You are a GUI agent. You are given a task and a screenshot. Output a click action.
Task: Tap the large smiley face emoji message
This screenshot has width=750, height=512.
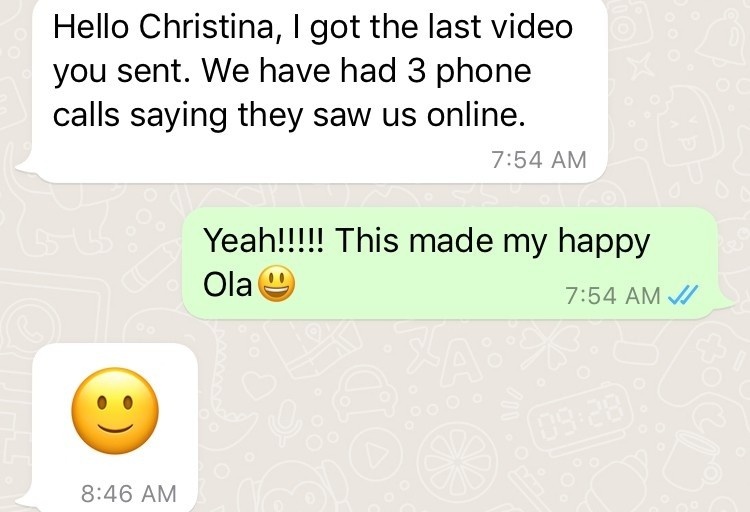click(x=115, y=411)
